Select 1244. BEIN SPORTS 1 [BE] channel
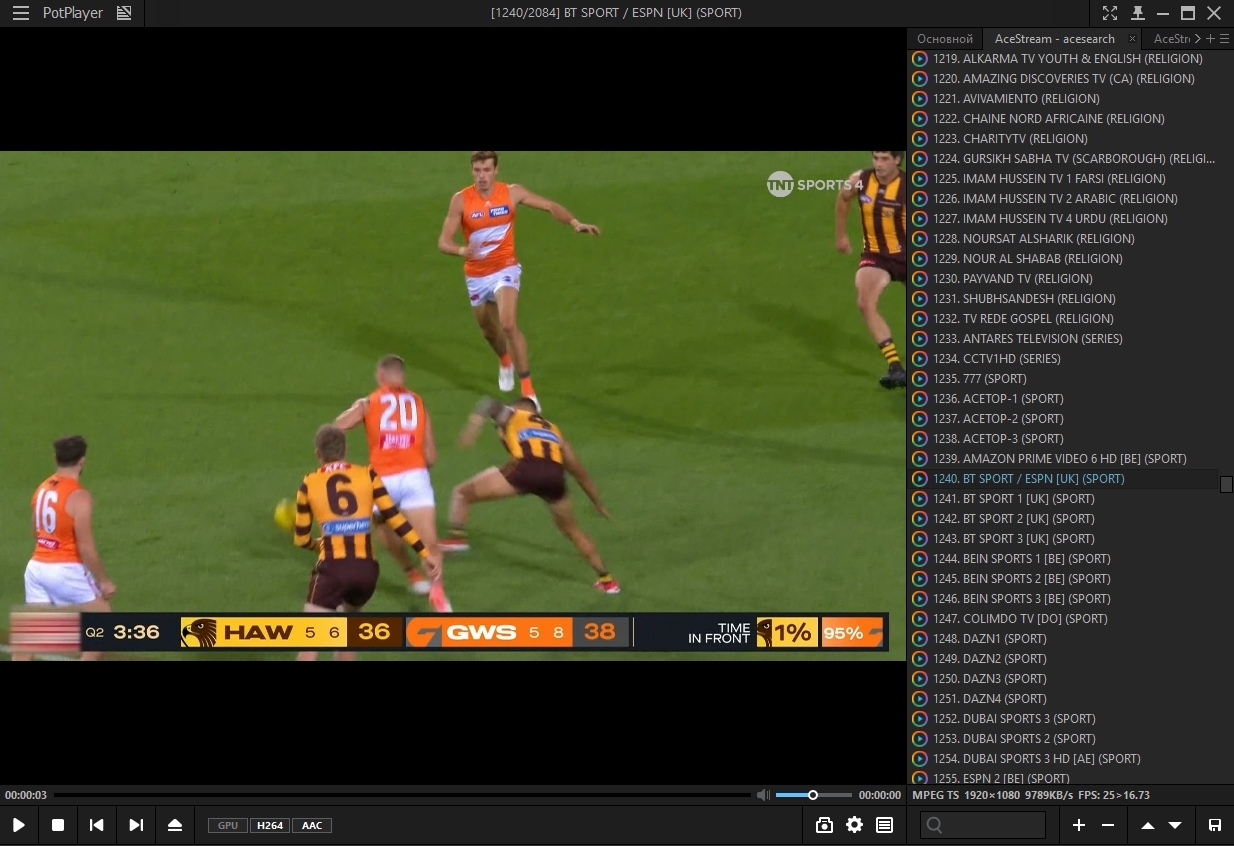 1064,559
